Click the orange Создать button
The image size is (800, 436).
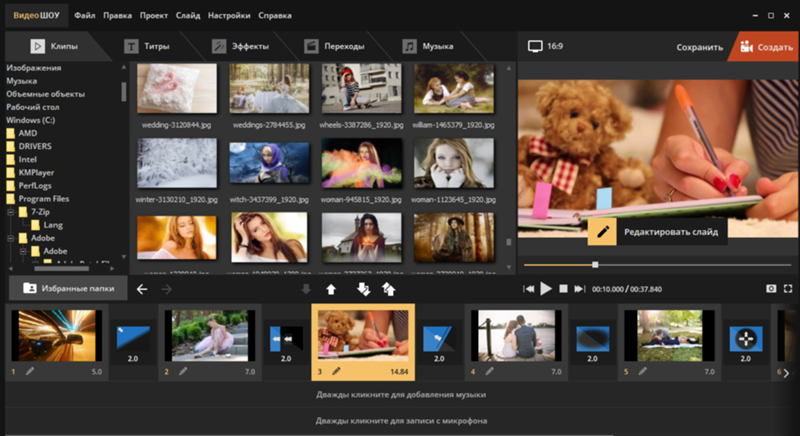tap(764, 46)
